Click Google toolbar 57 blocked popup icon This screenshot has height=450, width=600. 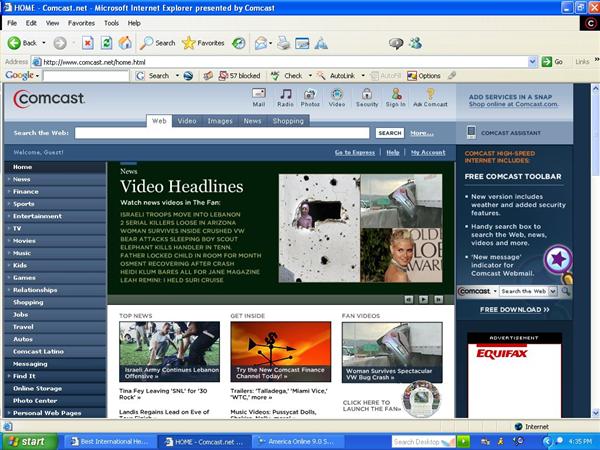(240, 76)
